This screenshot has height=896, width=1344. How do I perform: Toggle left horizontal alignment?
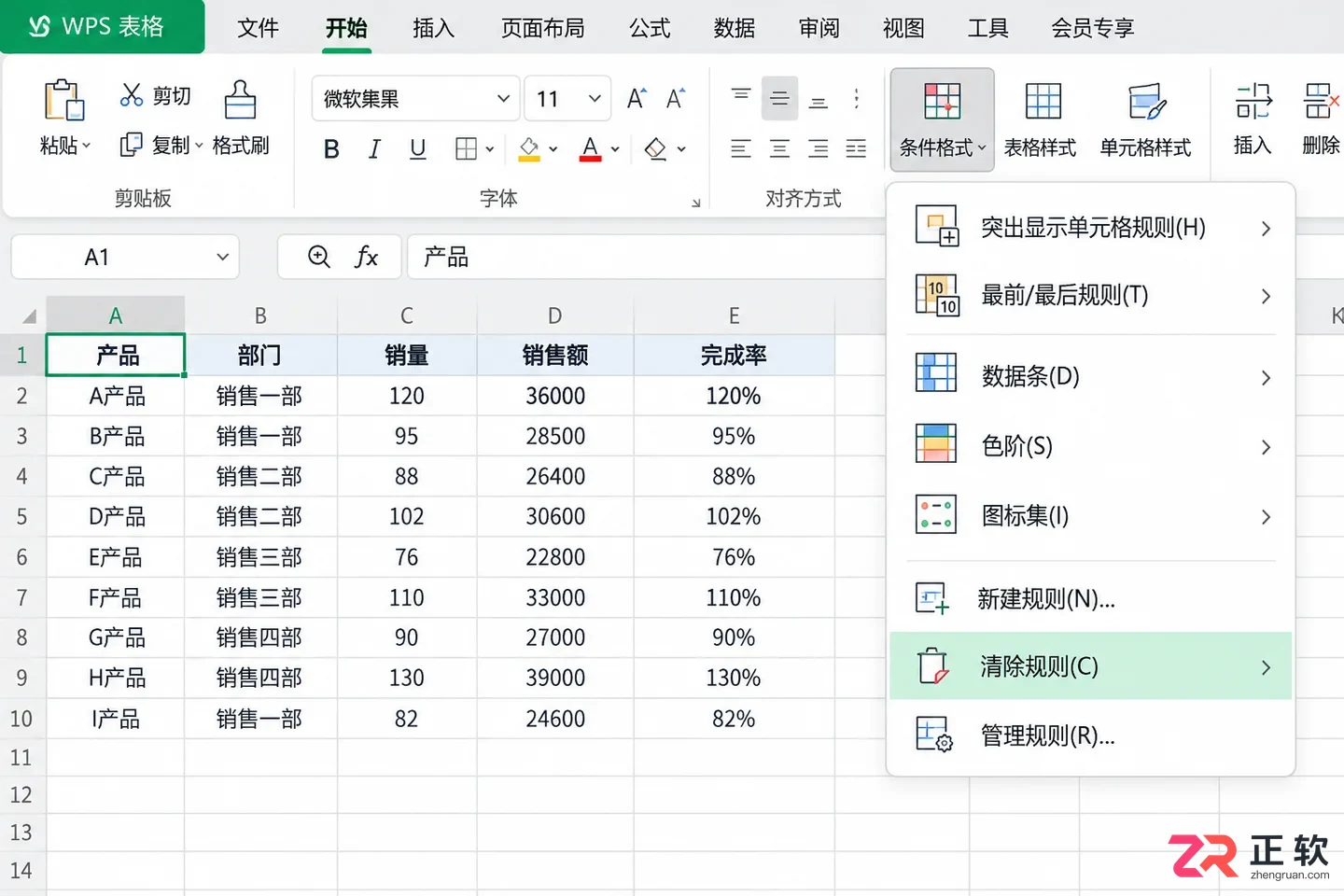coord(741,148)
